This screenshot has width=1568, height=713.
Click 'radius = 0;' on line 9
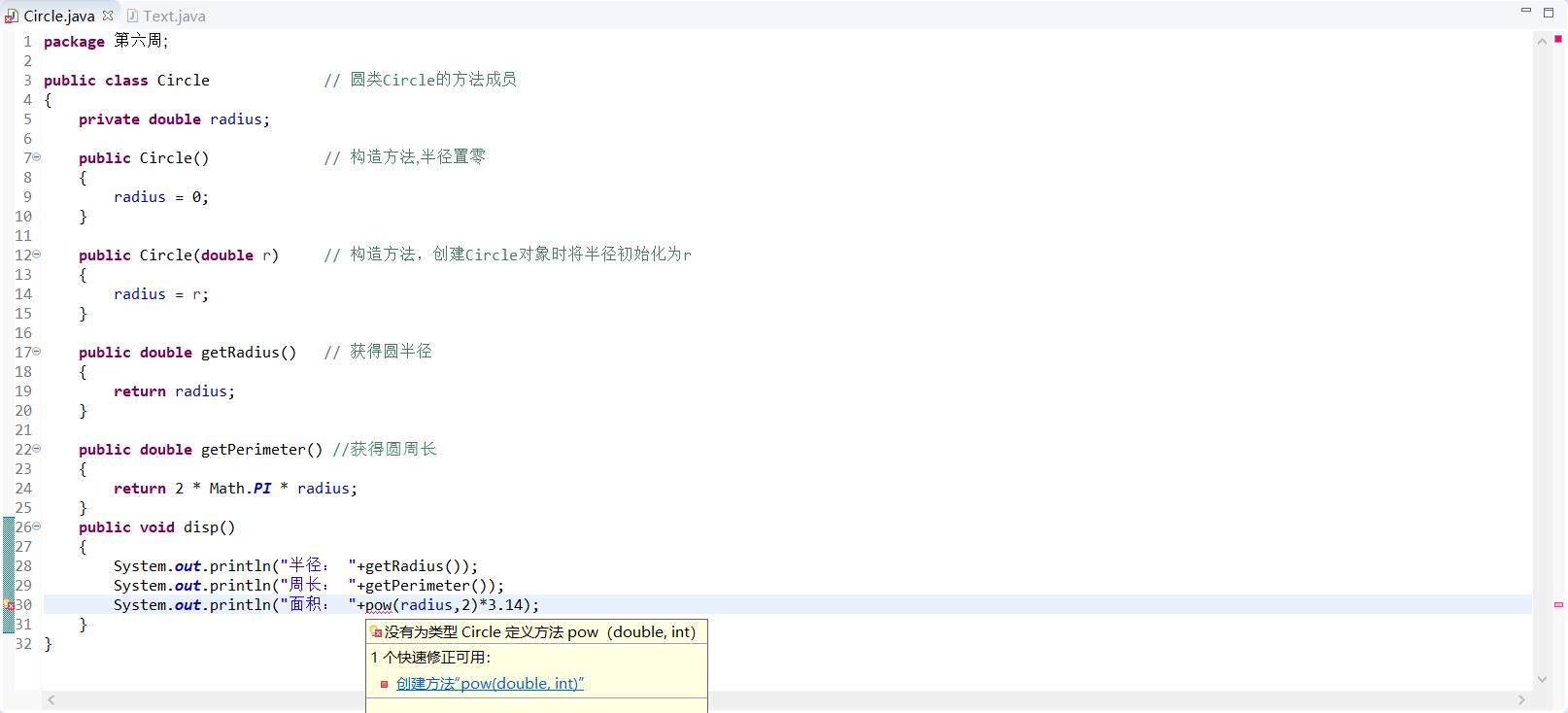click(161, 197)
